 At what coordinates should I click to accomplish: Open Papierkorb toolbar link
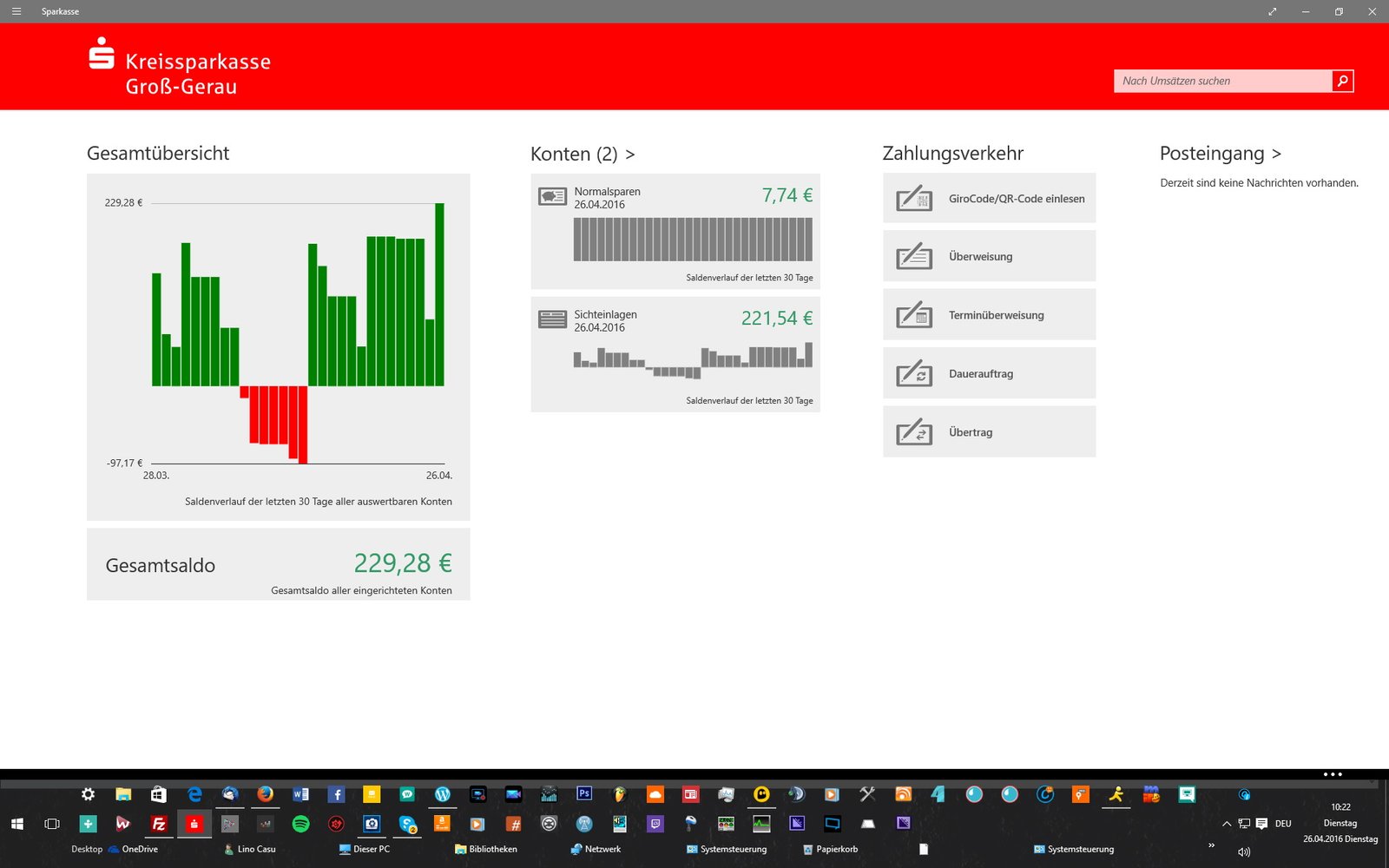tap(831, 849)
